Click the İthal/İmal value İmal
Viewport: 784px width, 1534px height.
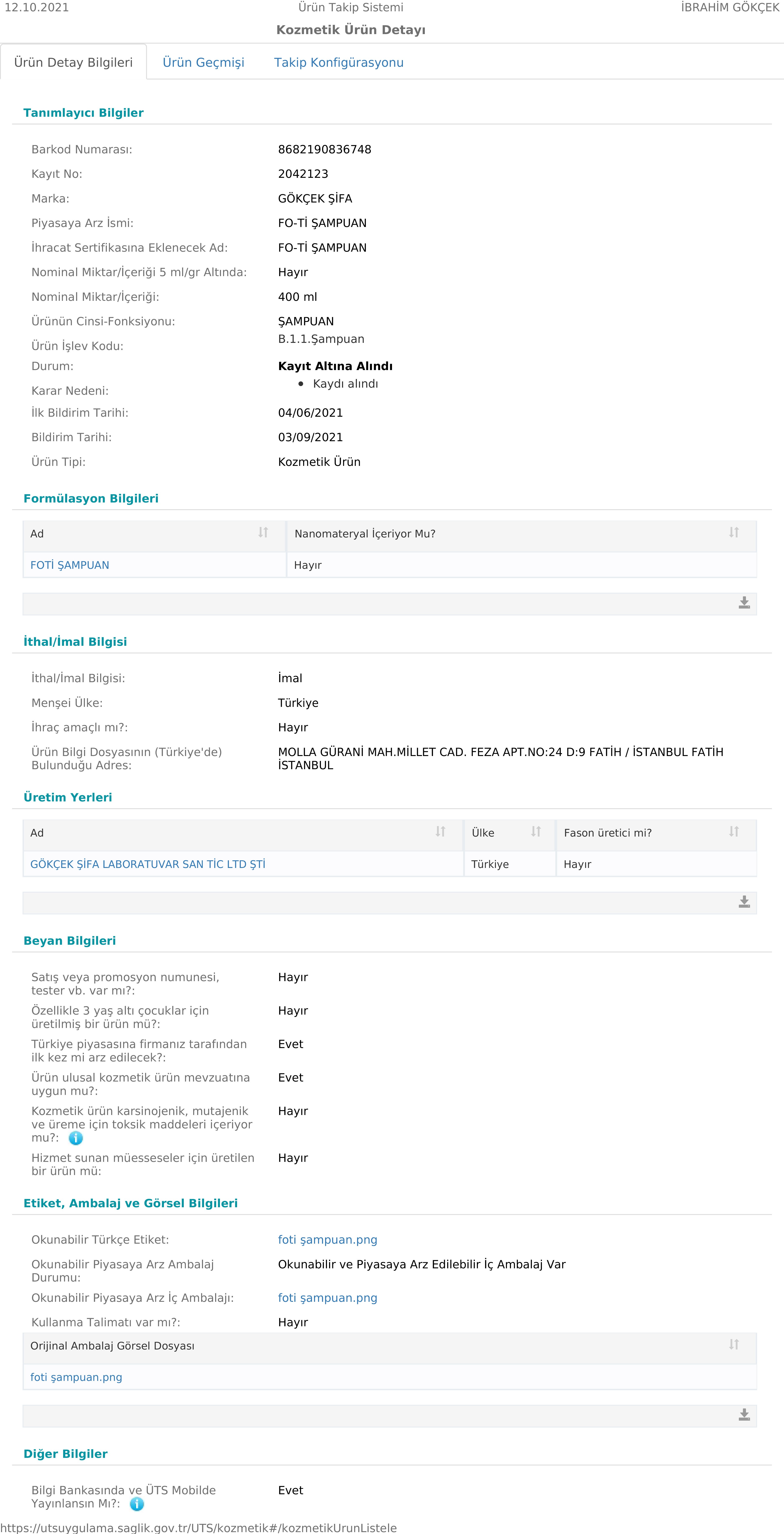click(290, 678)
